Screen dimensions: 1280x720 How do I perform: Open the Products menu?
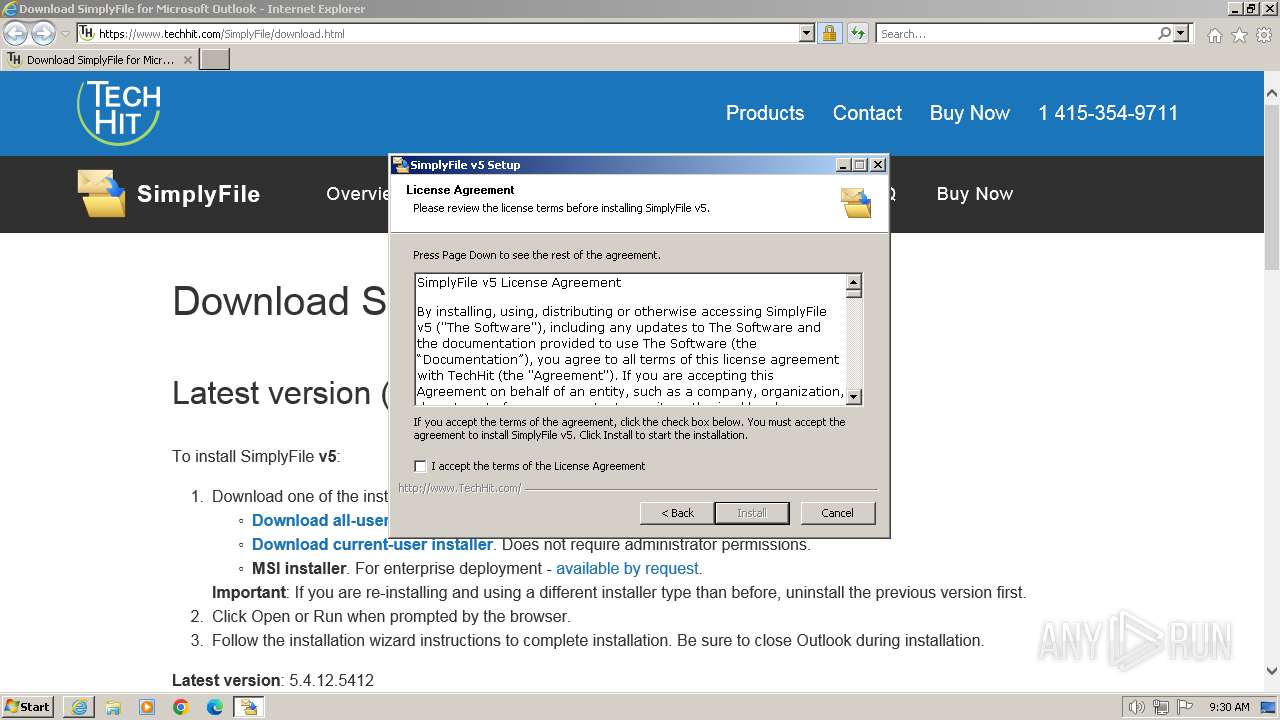(x=765, y=113)
